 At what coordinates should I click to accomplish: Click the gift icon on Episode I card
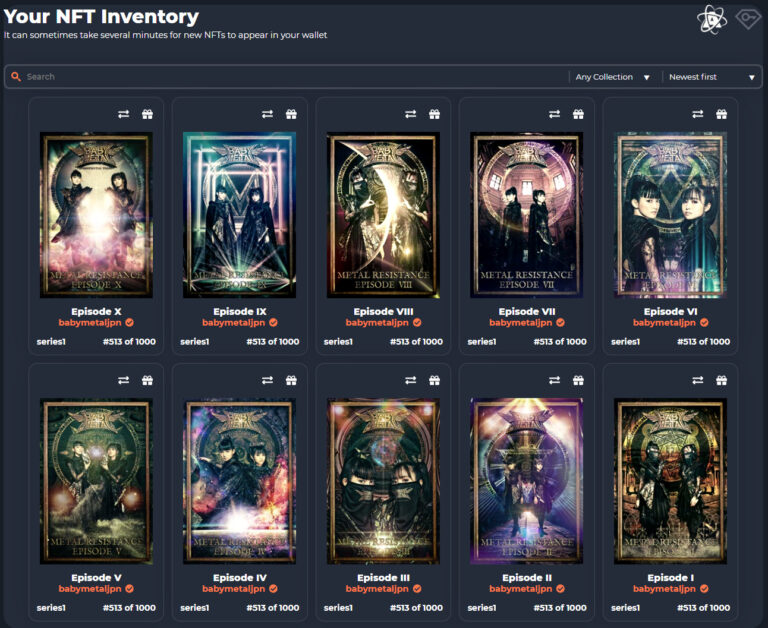722,380
